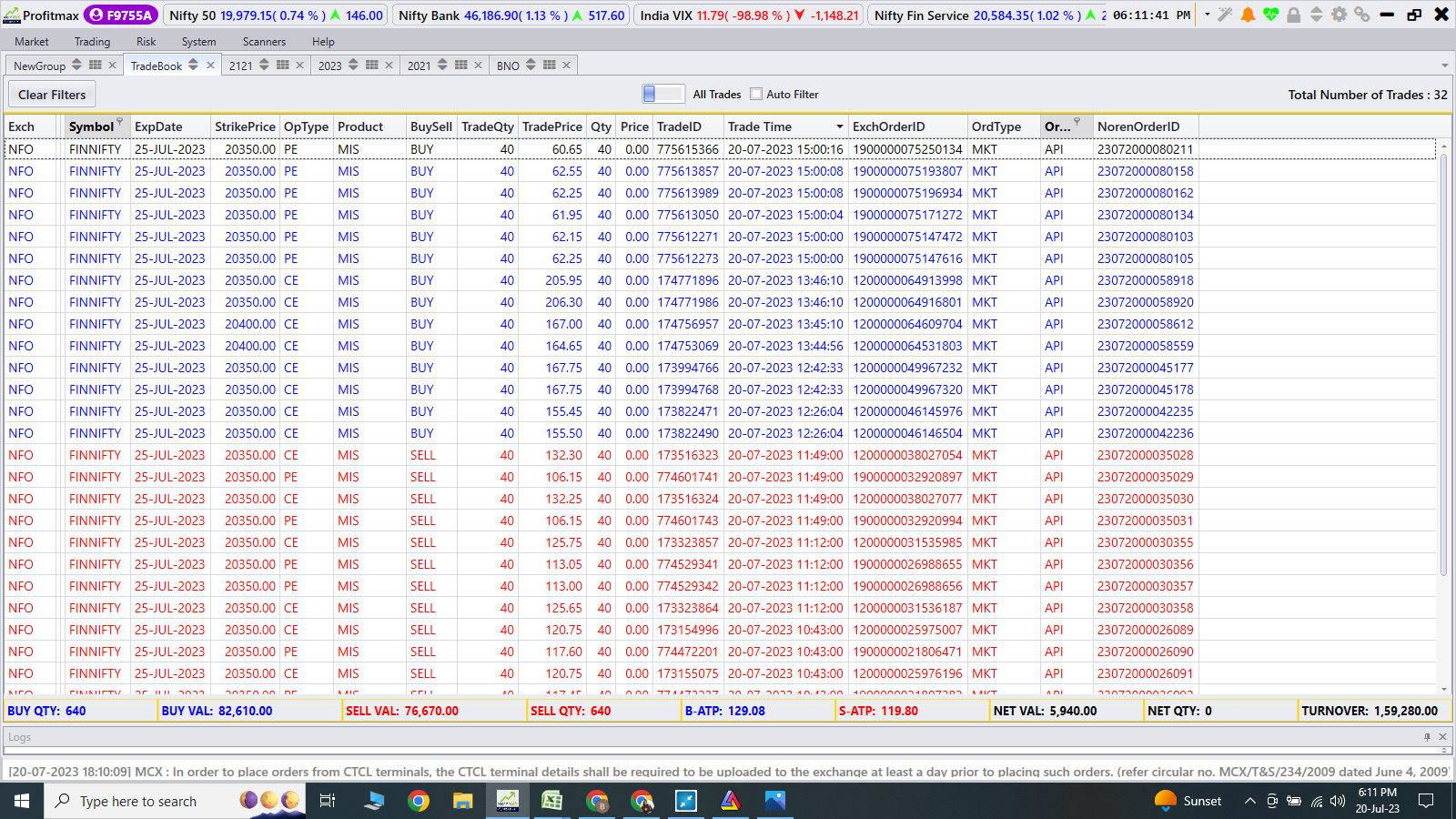The image size is (1456, 819).
Task: Select trade row with TradeID 174771896
Action: coord(720,280)
